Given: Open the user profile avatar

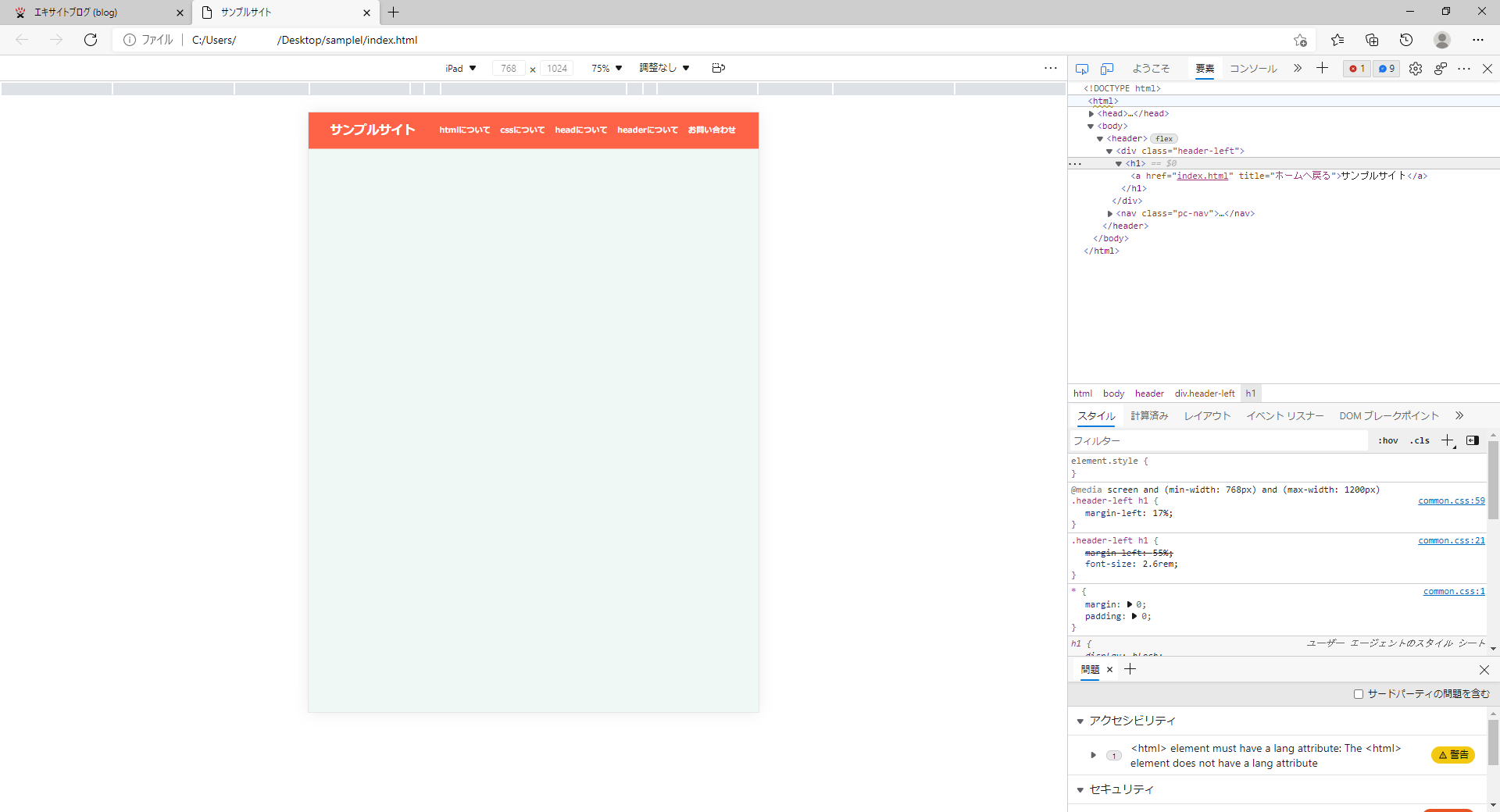Looking at the screenshot, I should click(x=1442, y=40).
